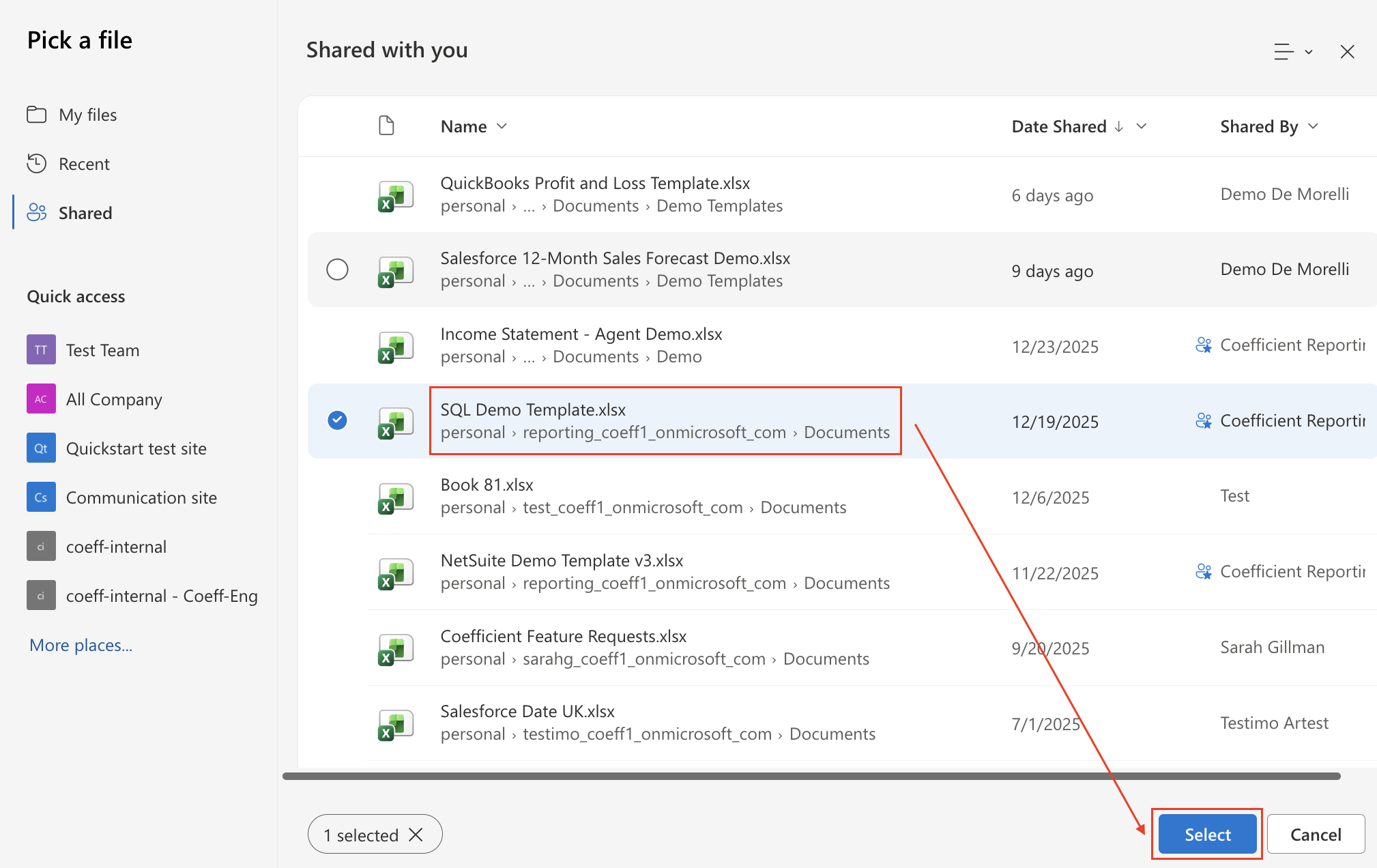The width and height of the screenshot is (1377, 868).
Task: Click the Test Team site icon
Action: point(41,350)
